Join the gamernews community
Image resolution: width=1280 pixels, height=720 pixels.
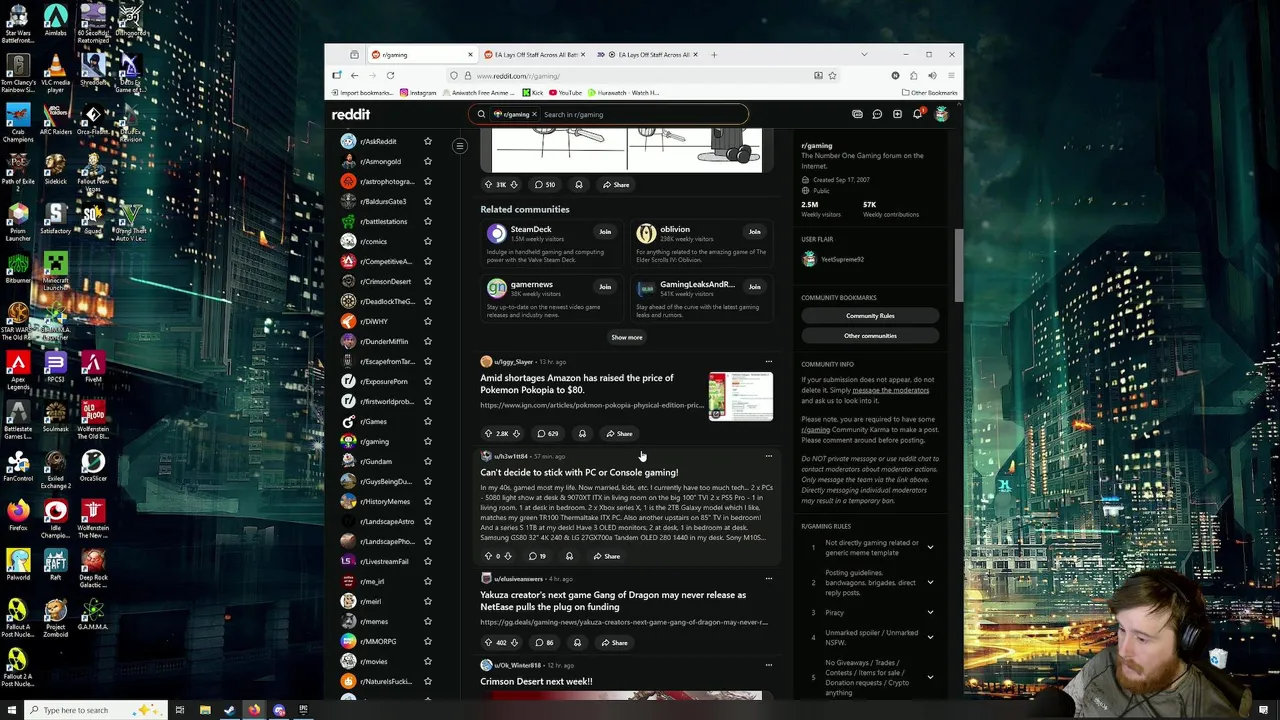pos(605,287)
